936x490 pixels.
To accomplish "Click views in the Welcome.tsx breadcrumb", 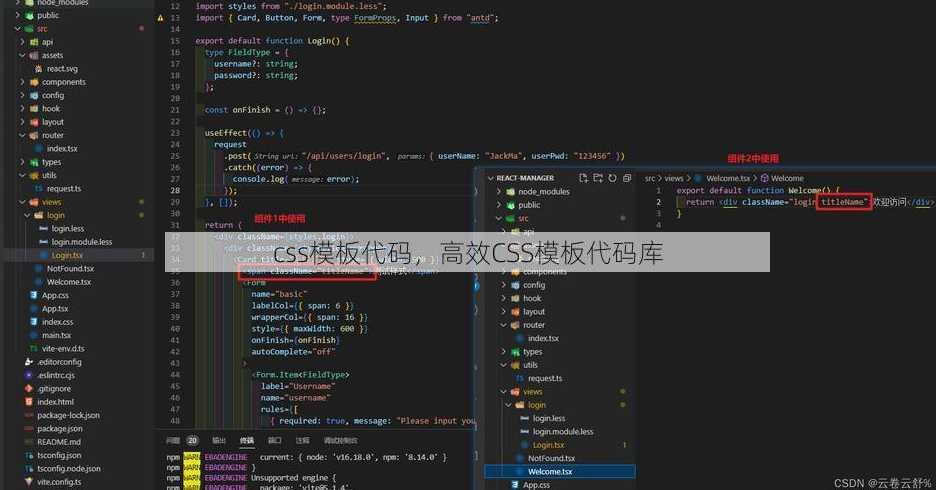I will coord(674,178).
